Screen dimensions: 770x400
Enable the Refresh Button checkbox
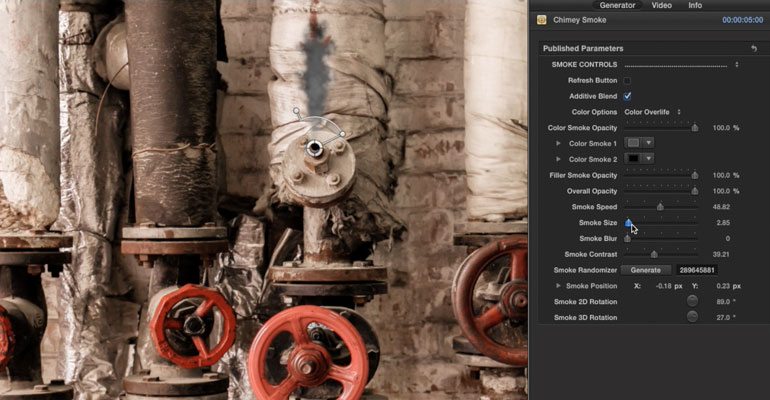(627, 80)
